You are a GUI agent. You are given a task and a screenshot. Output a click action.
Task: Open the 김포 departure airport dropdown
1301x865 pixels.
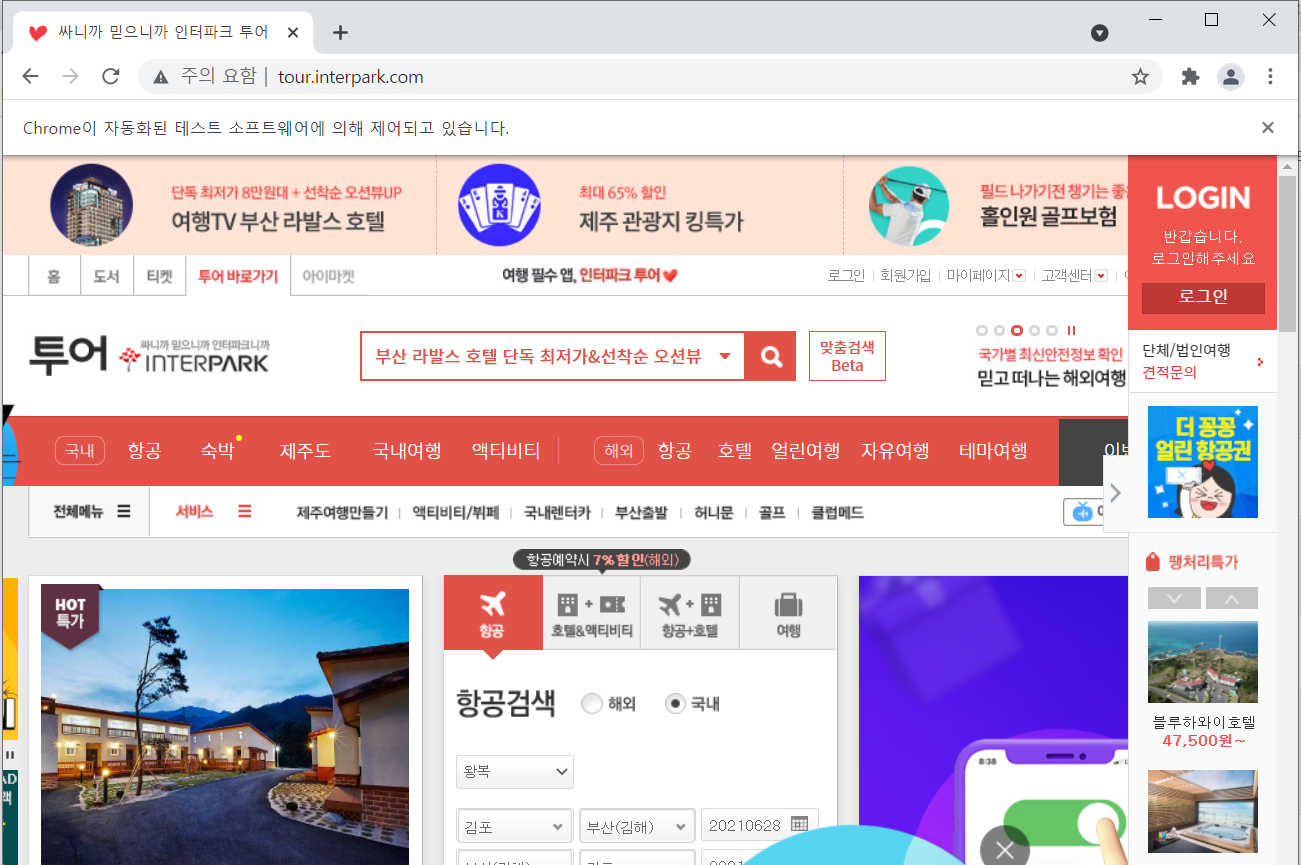pyautogui.click(x=515, y=826)
